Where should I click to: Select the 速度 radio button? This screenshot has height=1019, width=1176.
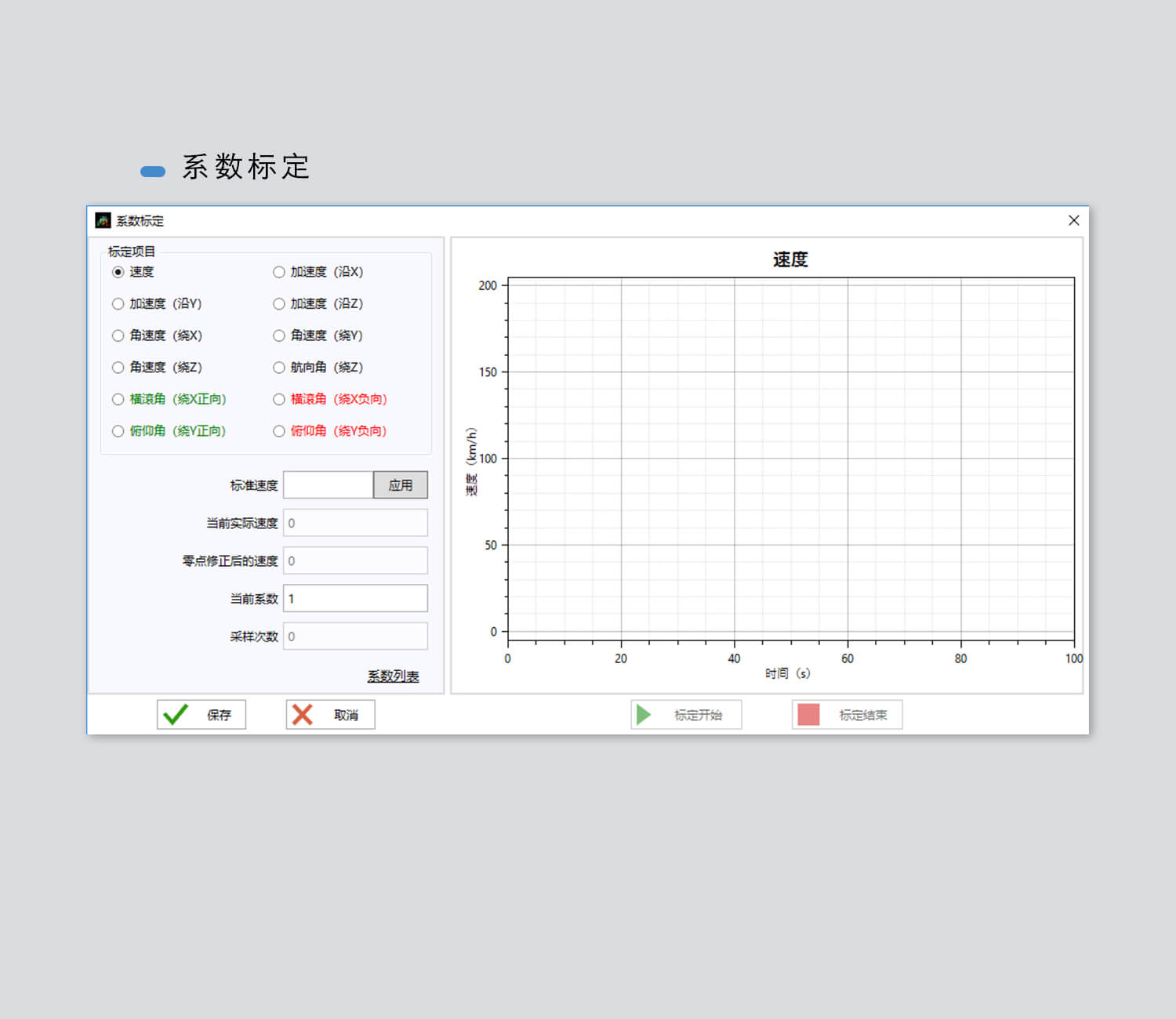[x=118, y=272]
